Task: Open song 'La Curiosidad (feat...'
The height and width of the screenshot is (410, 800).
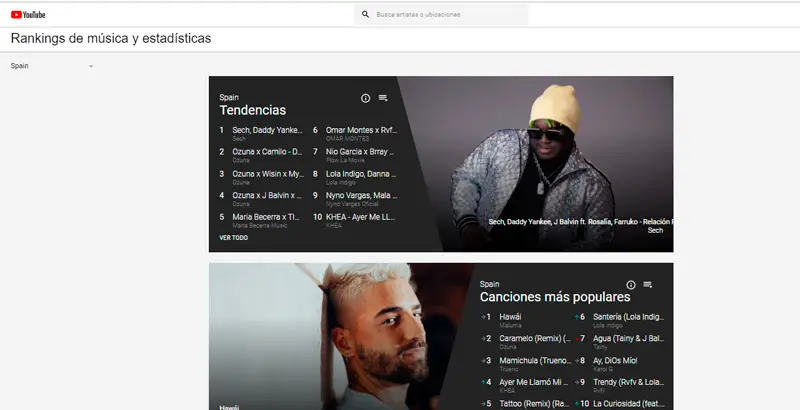Action: coord(629,403)
